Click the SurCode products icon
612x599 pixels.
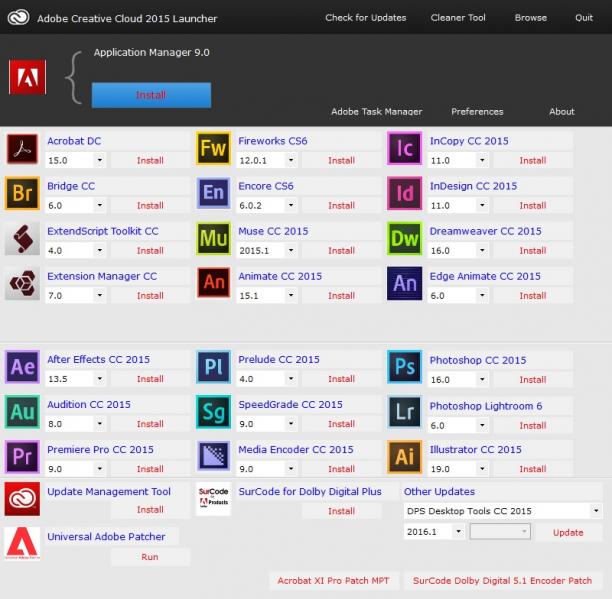[x=213, y=499]
